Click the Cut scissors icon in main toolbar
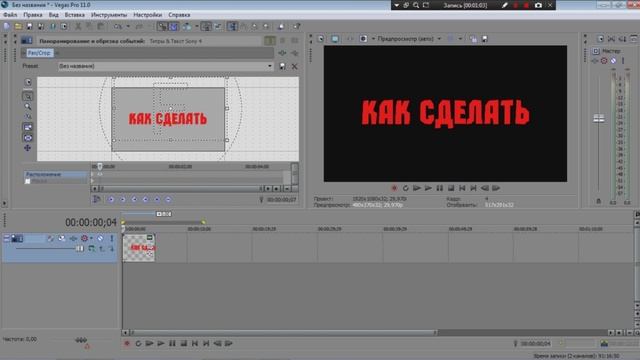This screenshot has width=640, height=360. click(x=78, y=27)
